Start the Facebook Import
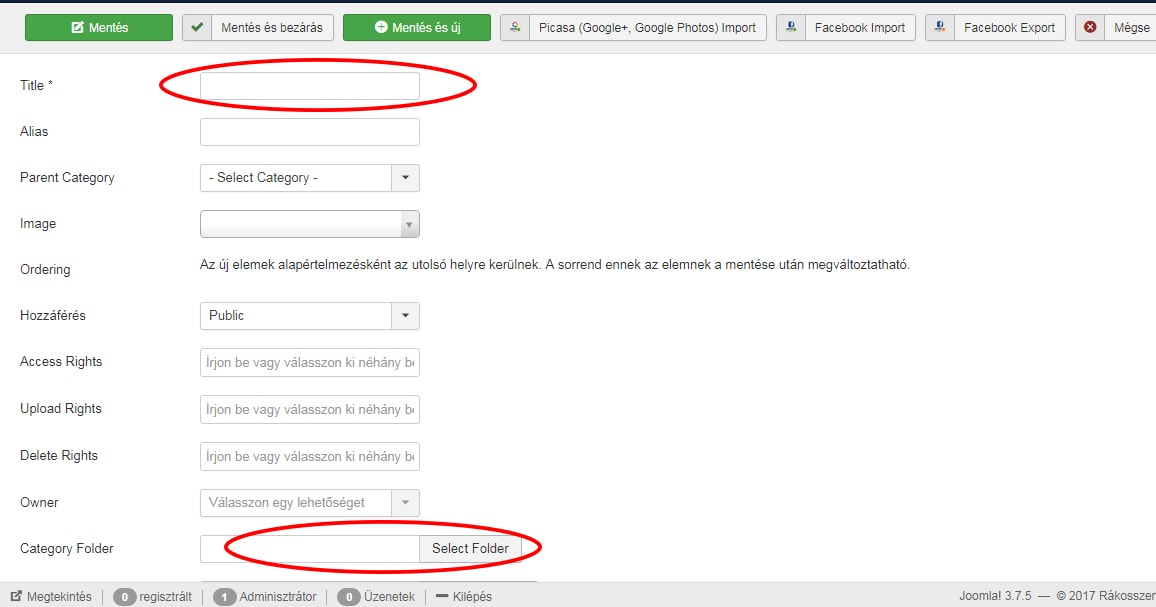 846,27
